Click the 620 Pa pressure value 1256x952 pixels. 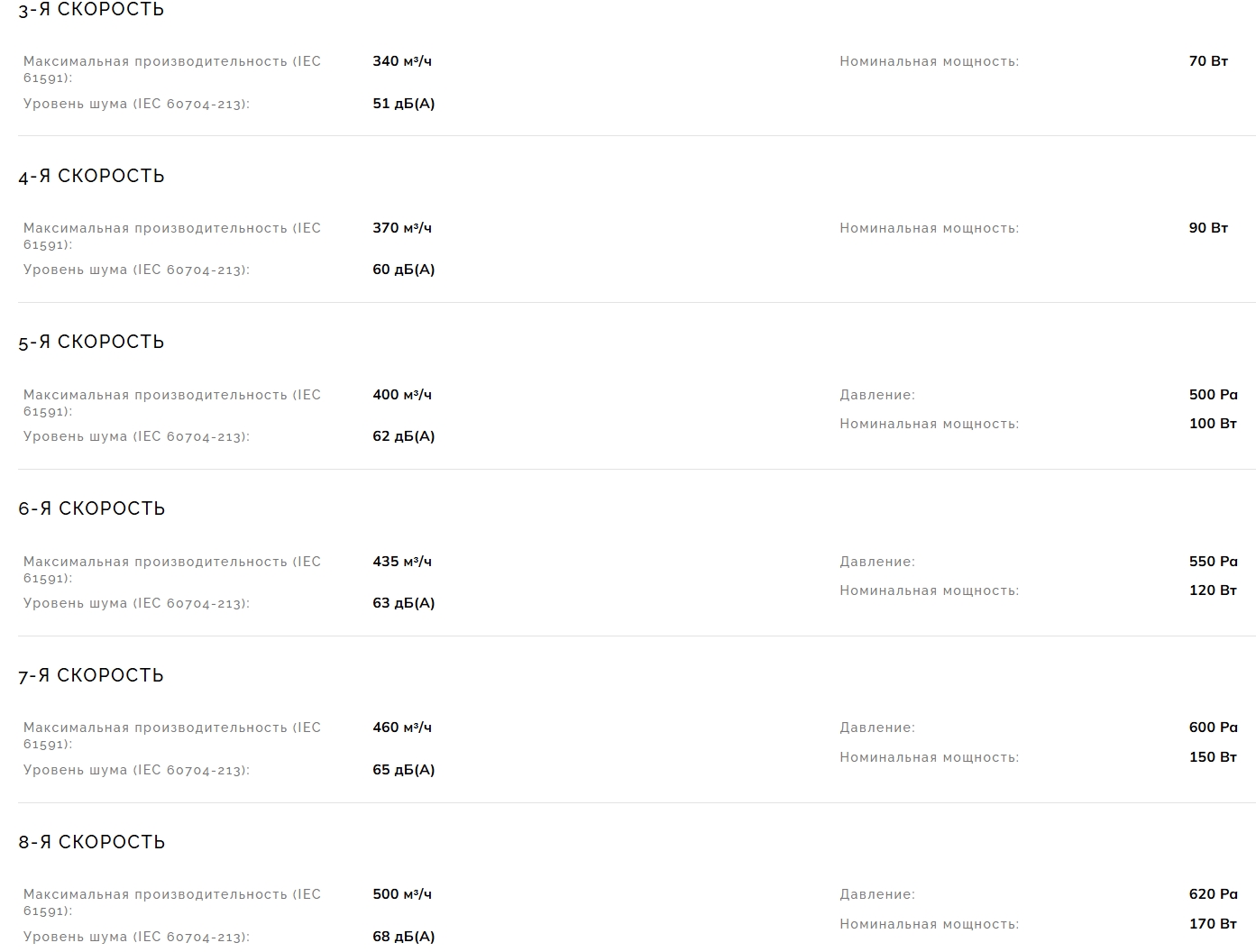1213,894
